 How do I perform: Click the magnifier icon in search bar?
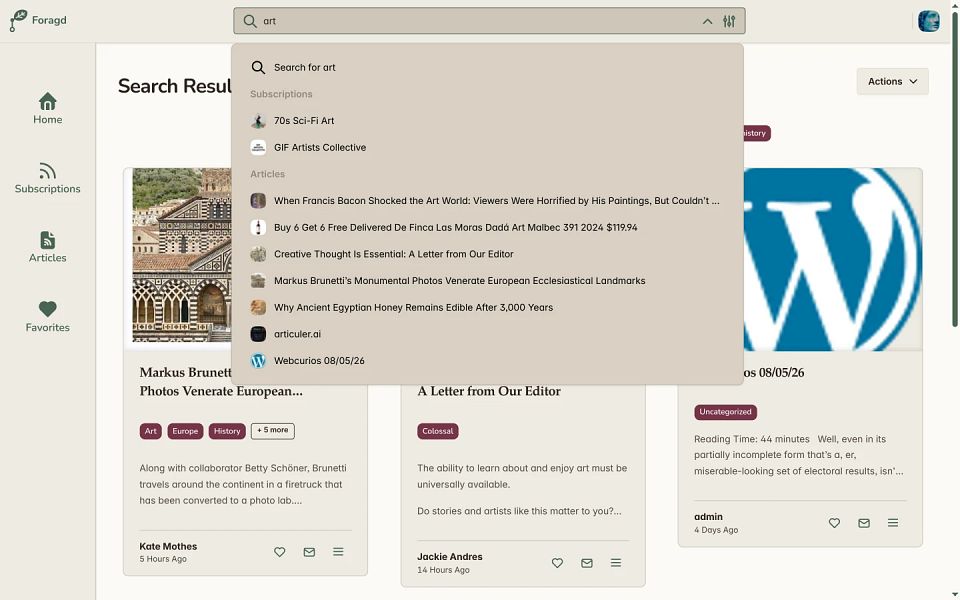[x=250, y=21]
